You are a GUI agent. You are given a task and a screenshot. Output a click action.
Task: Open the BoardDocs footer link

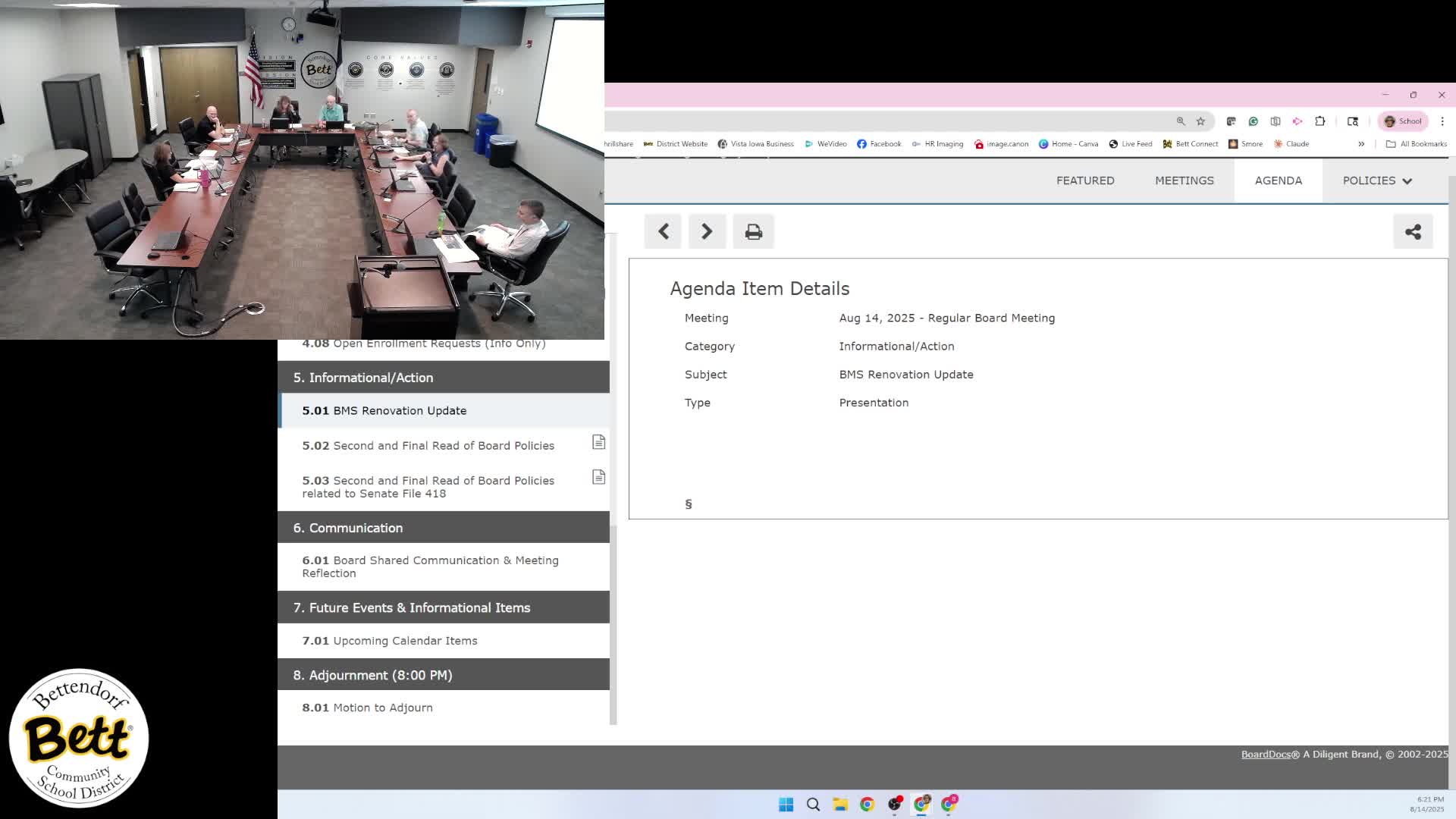1265,754
